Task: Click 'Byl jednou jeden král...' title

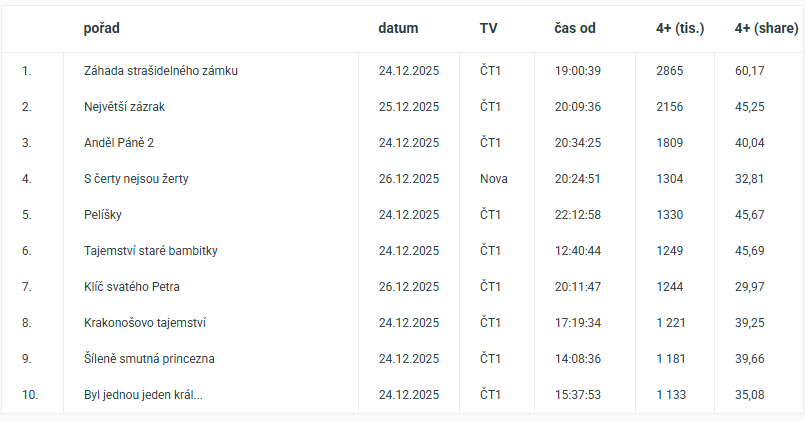Action: pyautogui.click(x=143, y=395)
